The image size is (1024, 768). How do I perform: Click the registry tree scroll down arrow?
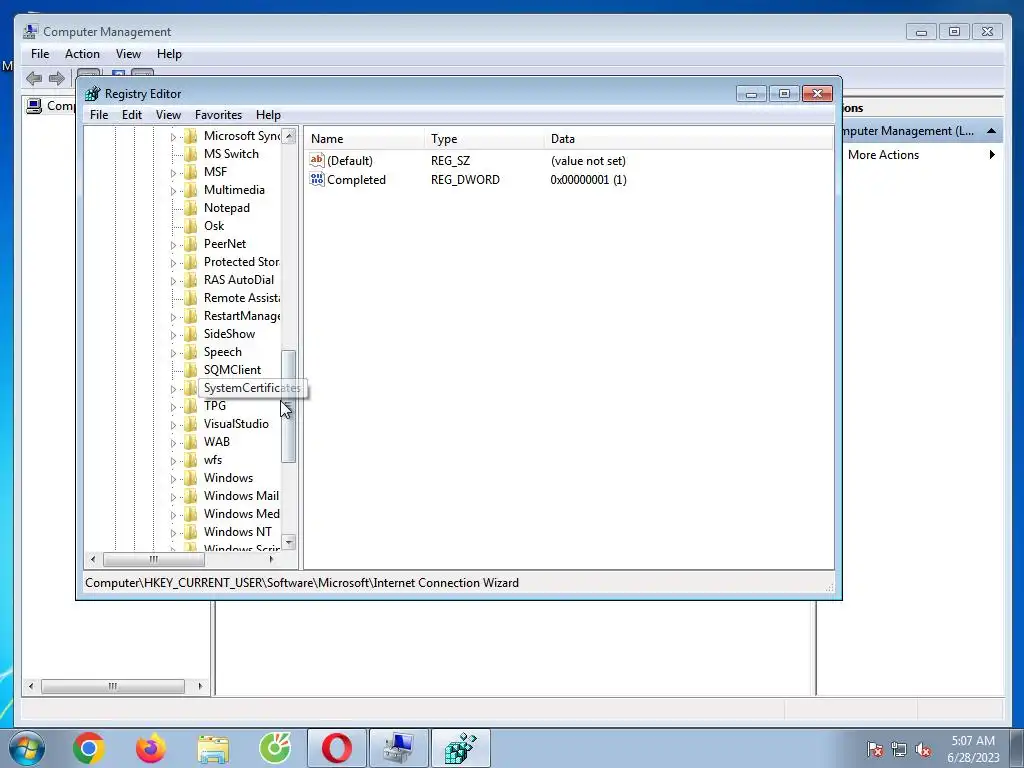pyautogui.click(x=289, y=542)
